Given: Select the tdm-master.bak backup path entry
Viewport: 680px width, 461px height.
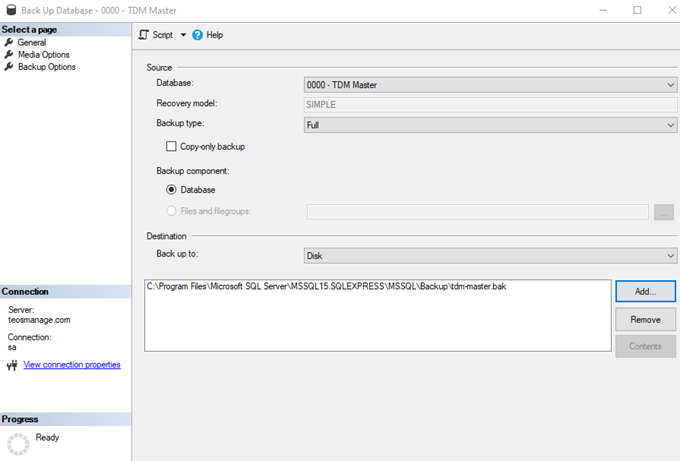Looking at the screenshot, I should 323,287.
